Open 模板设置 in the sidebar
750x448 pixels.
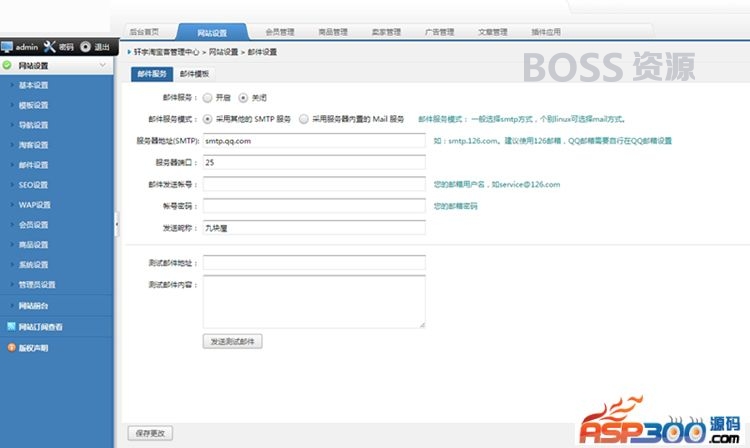click(x=33, y=105)
